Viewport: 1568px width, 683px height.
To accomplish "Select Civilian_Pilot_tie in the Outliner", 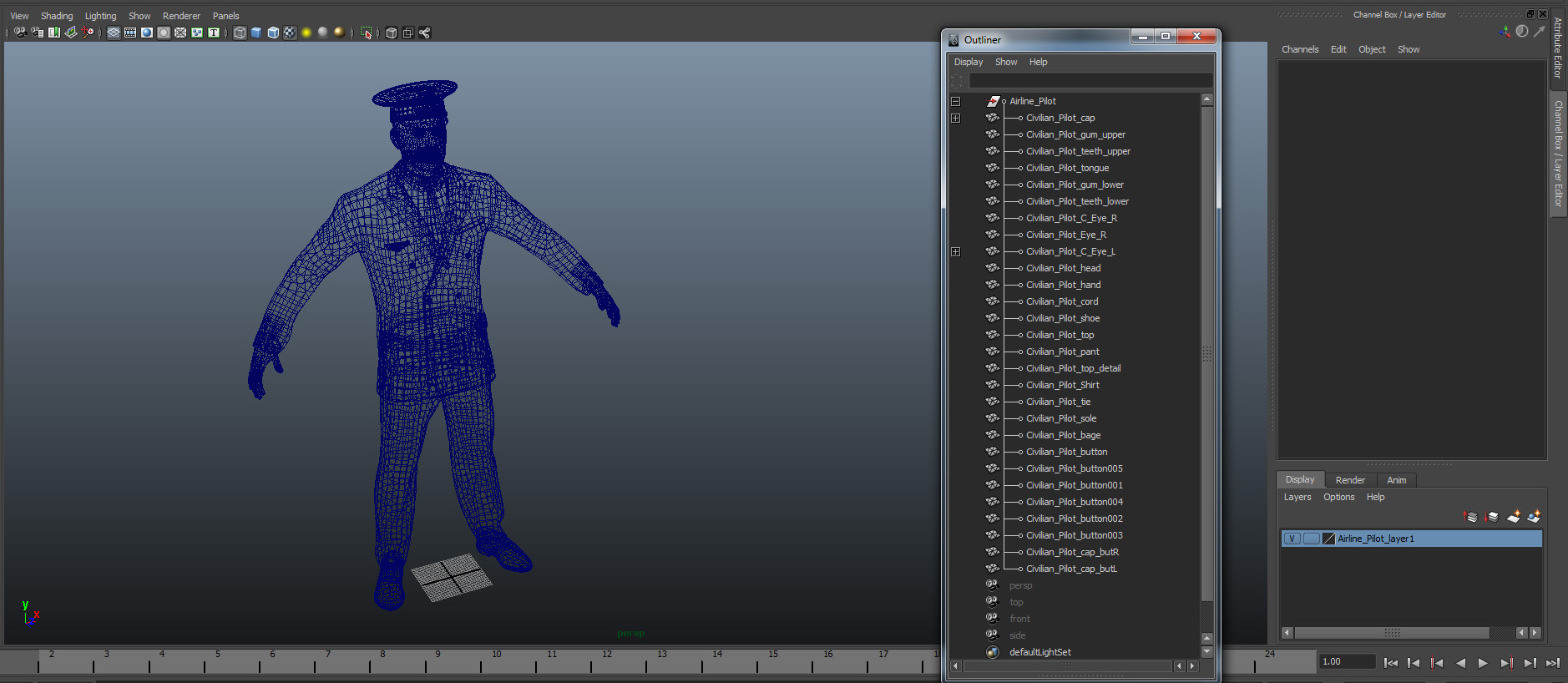I will click(x=1058, y=402).
